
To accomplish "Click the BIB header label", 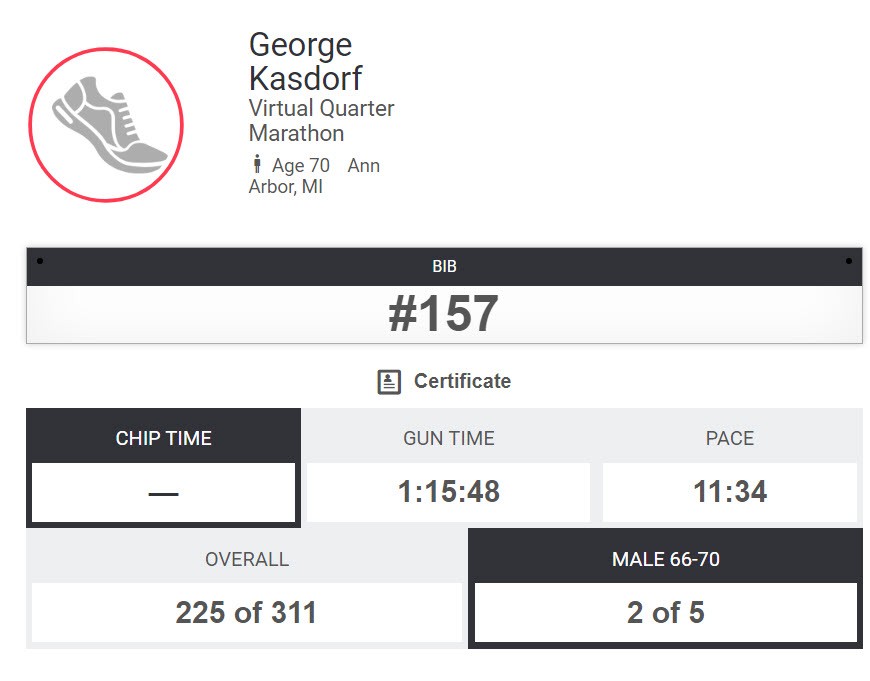I will [x=444, y=267].
